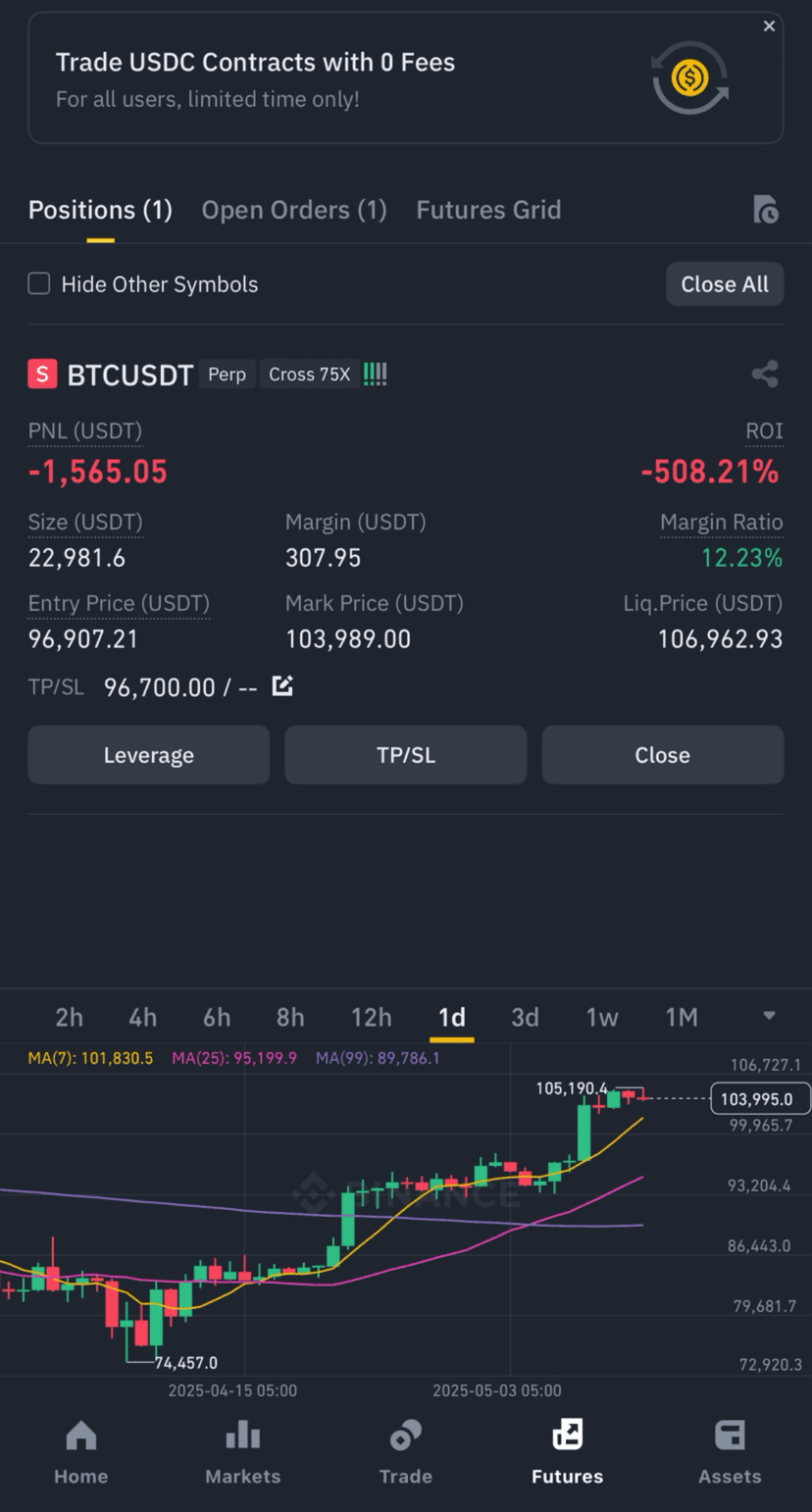
Task: Open the order history icon
Action: [766, 210]
